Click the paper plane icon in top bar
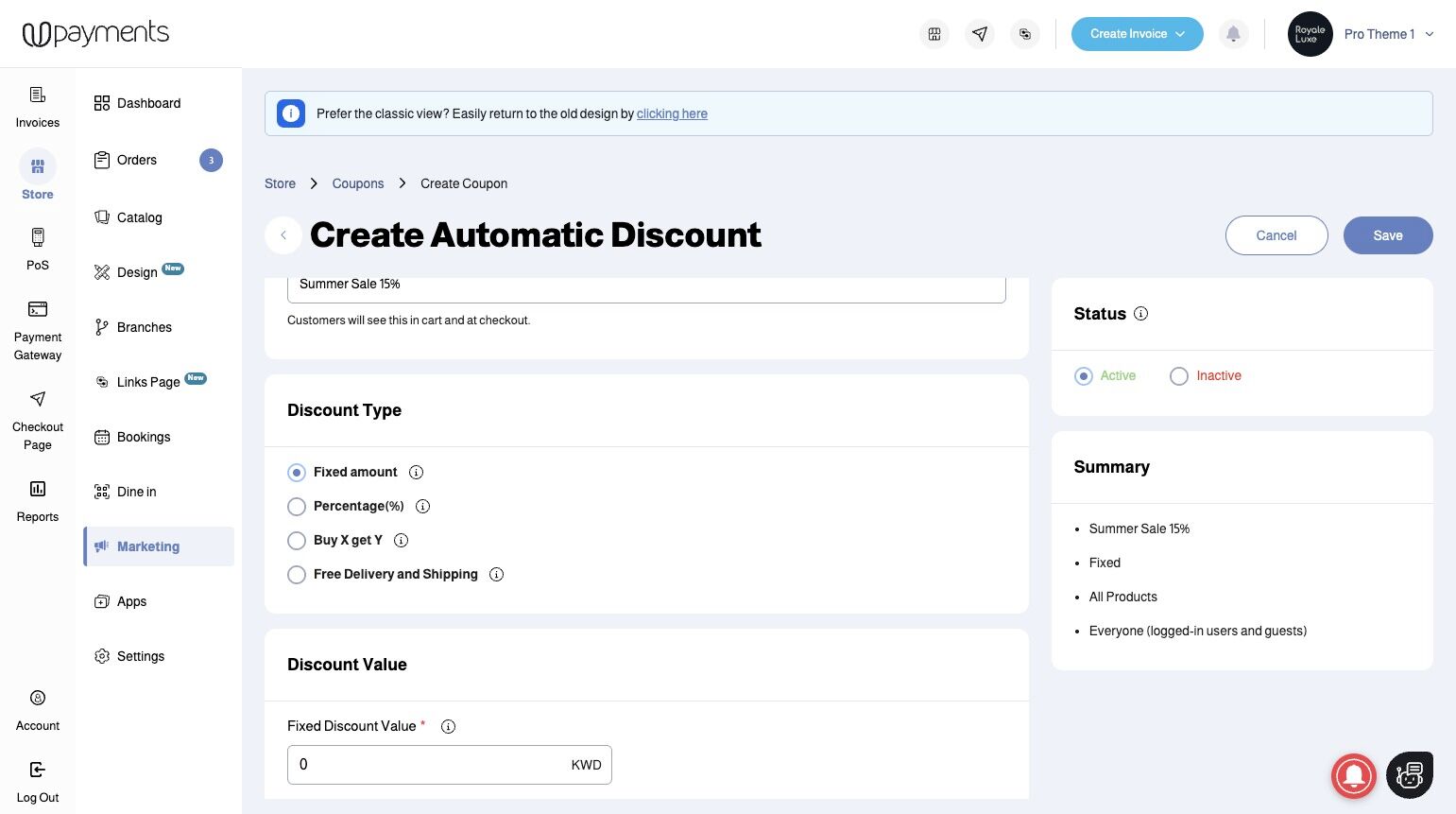The height and width of the screenshot is (814, 1456). (x=980, y=34)
